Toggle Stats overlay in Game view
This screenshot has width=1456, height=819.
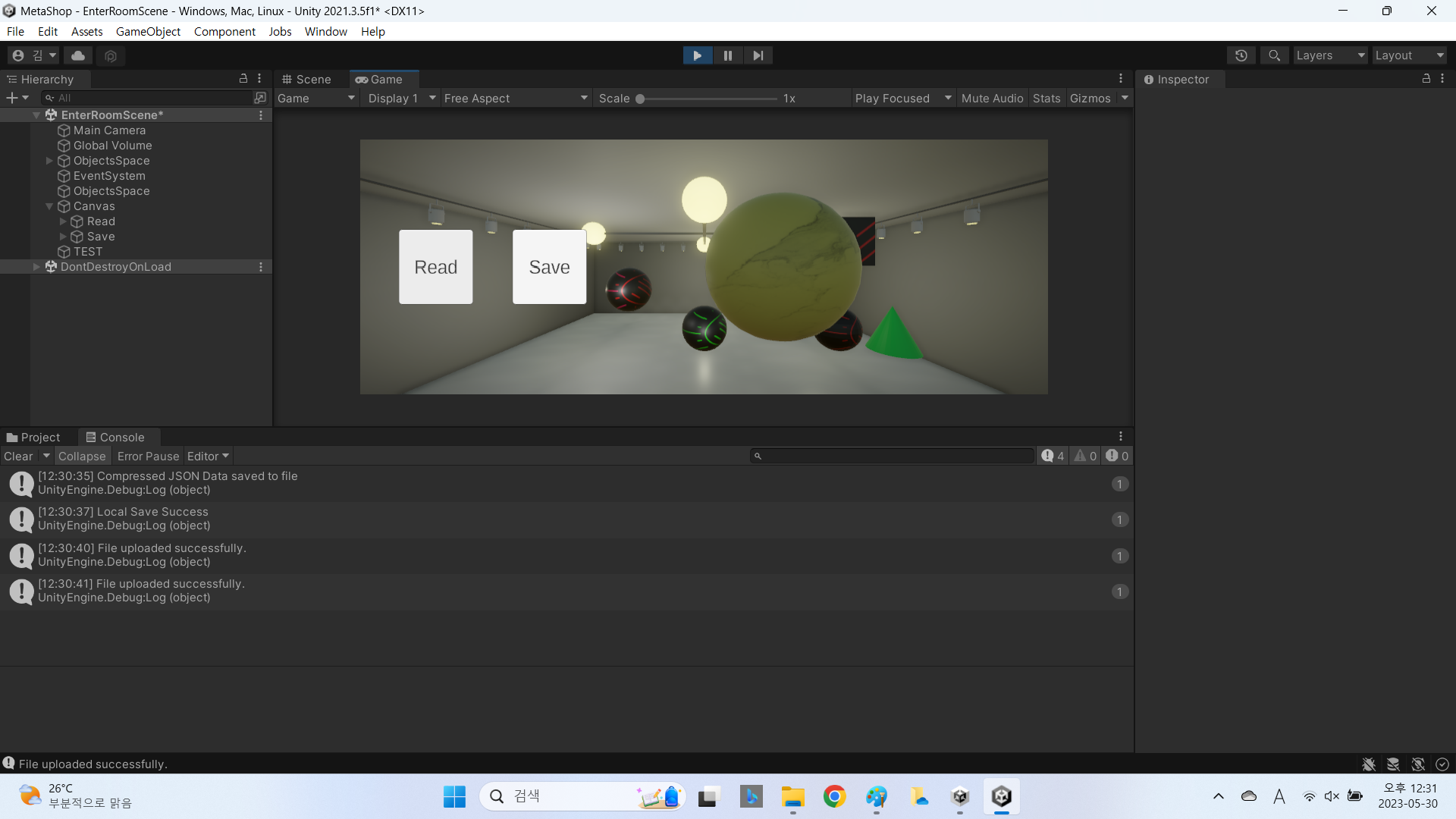point(1046,99)
